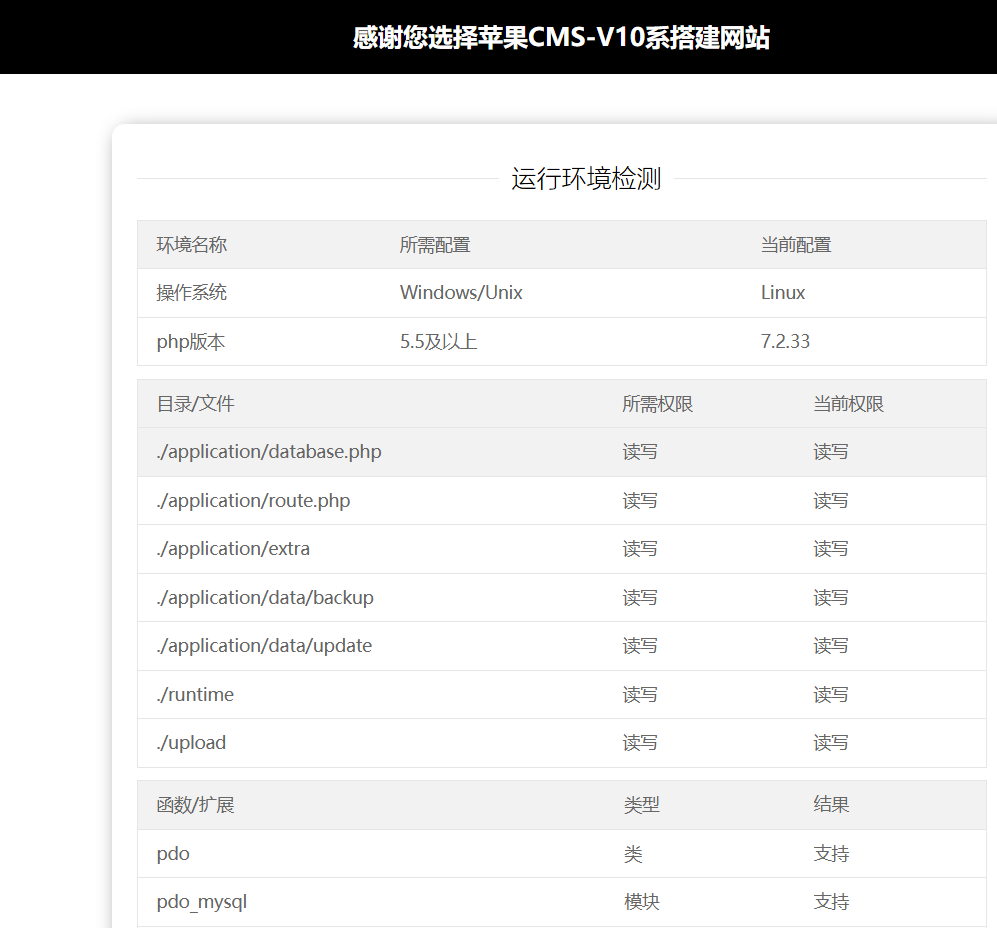The image size is (997, 928).
Task: Click the page title 感谢您选择苹果CMS-V10系搭建网站
Action: (x=561, y=38)
